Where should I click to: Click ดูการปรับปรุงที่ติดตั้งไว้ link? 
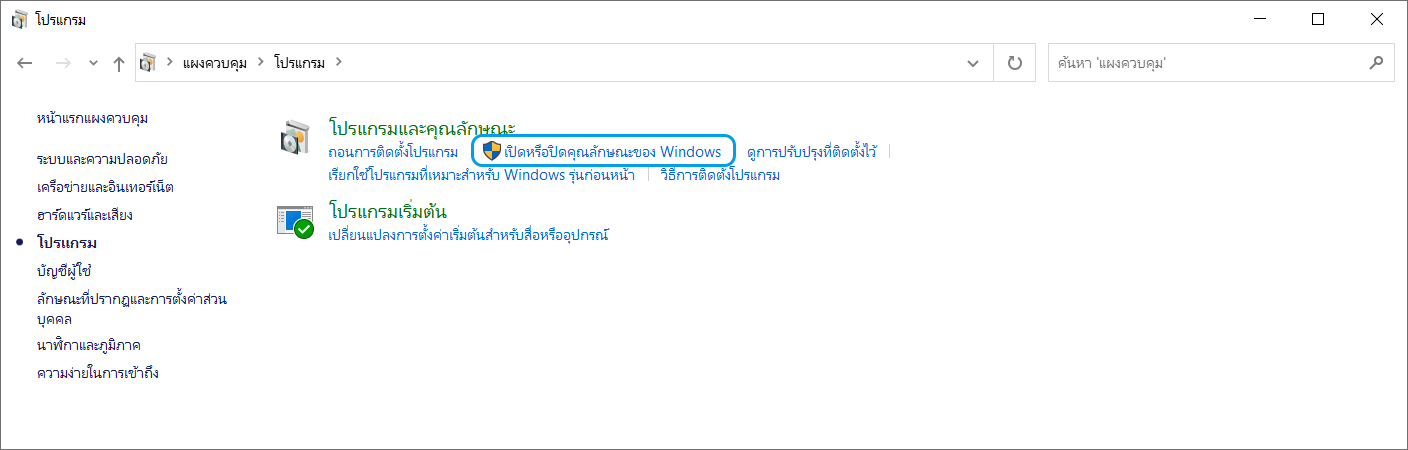point(811,152)
